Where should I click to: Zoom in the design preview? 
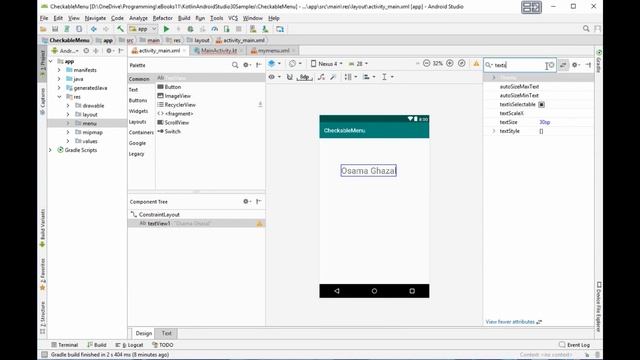[450, 64]
